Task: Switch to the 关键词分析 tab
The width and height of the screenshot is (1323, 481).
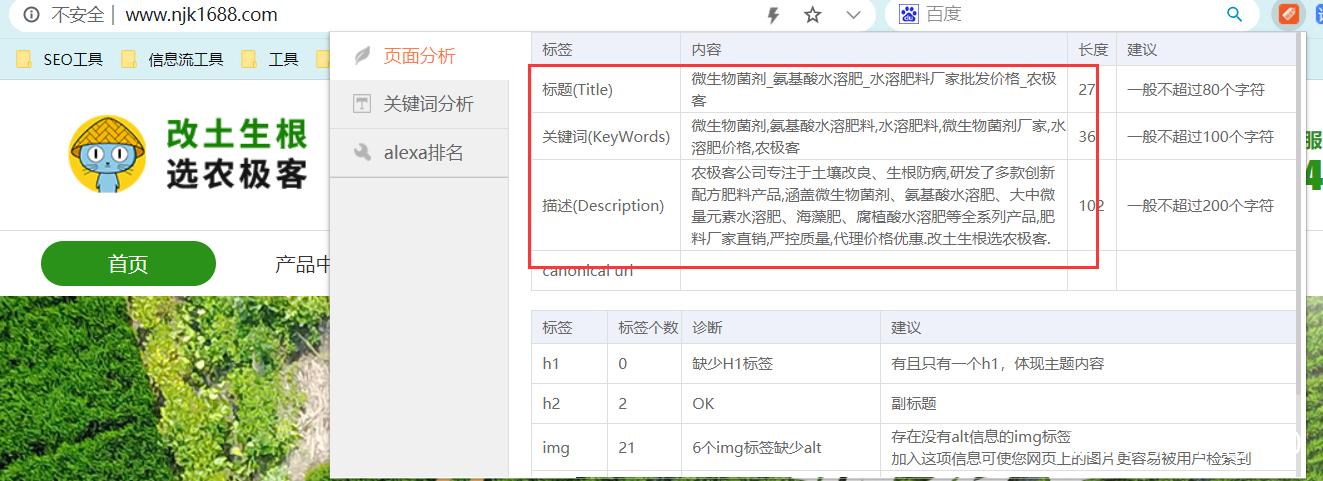Action: coord(419,104)
